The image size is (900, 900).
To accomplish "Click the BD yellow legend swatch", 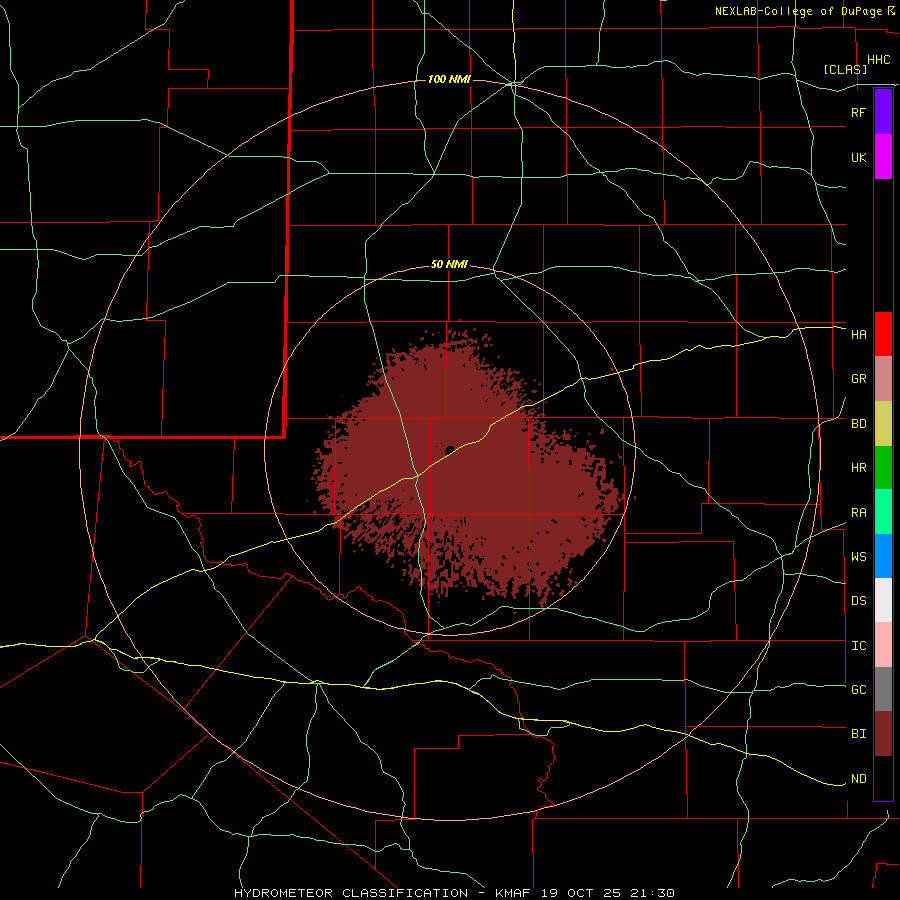I will (x=883, y=424).
